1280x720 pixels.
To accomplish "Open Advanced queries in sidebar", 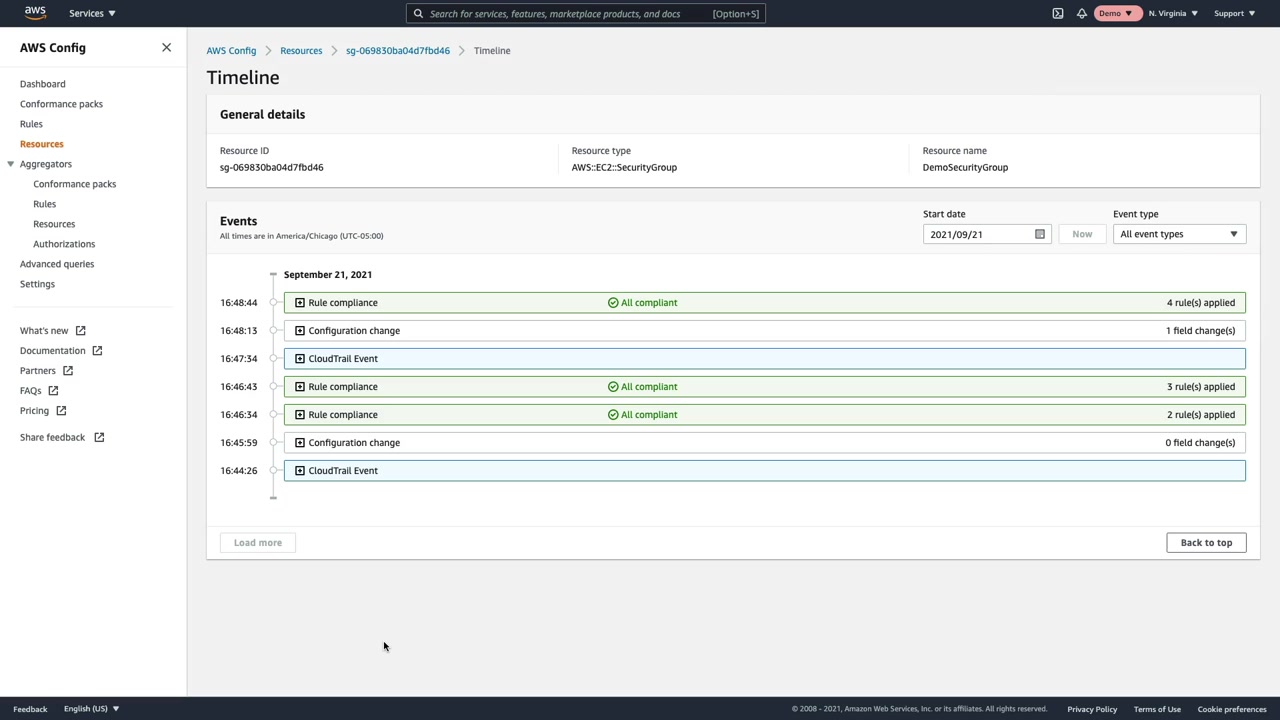I will coord(57,264).
